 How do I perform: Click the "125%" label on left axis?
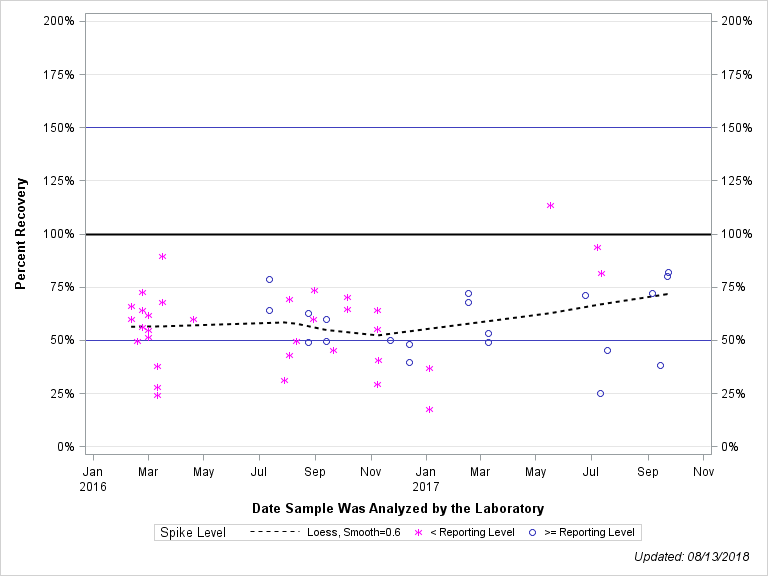click(59, 181)
